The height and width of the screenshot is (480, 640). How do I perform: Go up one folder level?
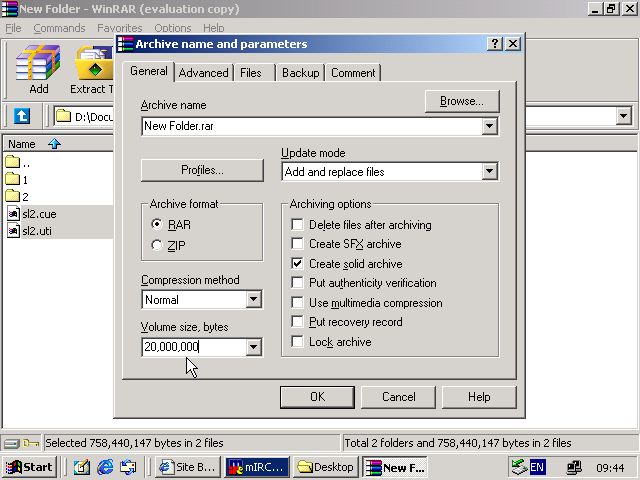pos(22,116)
